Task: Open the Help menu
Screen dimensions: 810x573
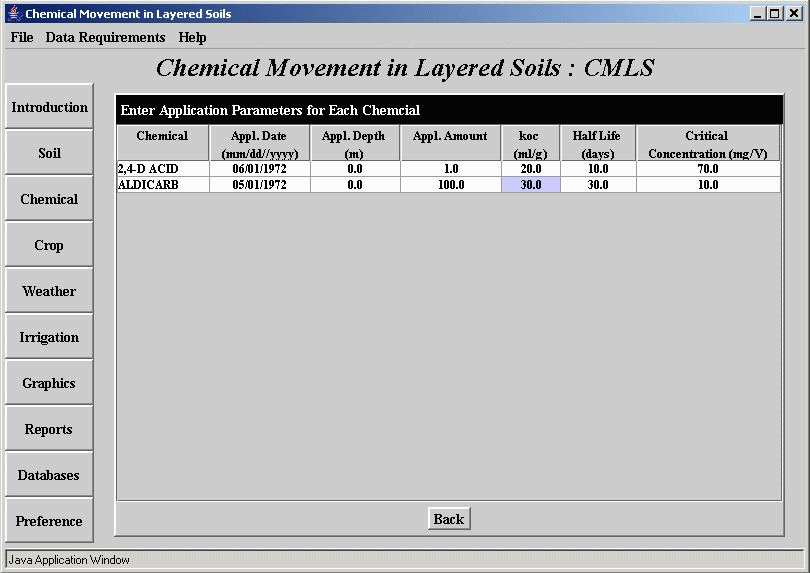Action: point(192,37)
